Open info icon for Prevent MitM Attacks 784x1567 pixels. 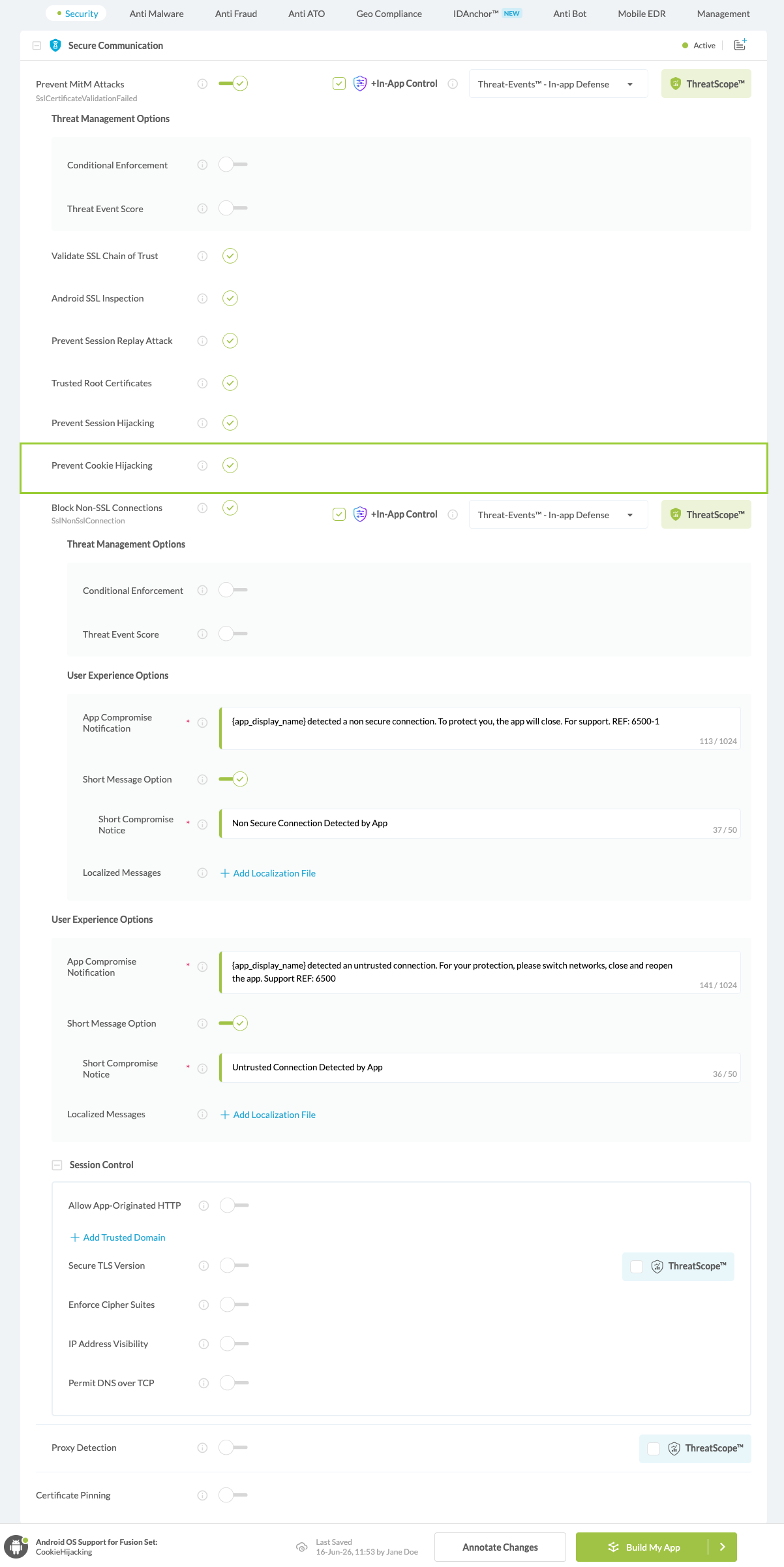202,84
